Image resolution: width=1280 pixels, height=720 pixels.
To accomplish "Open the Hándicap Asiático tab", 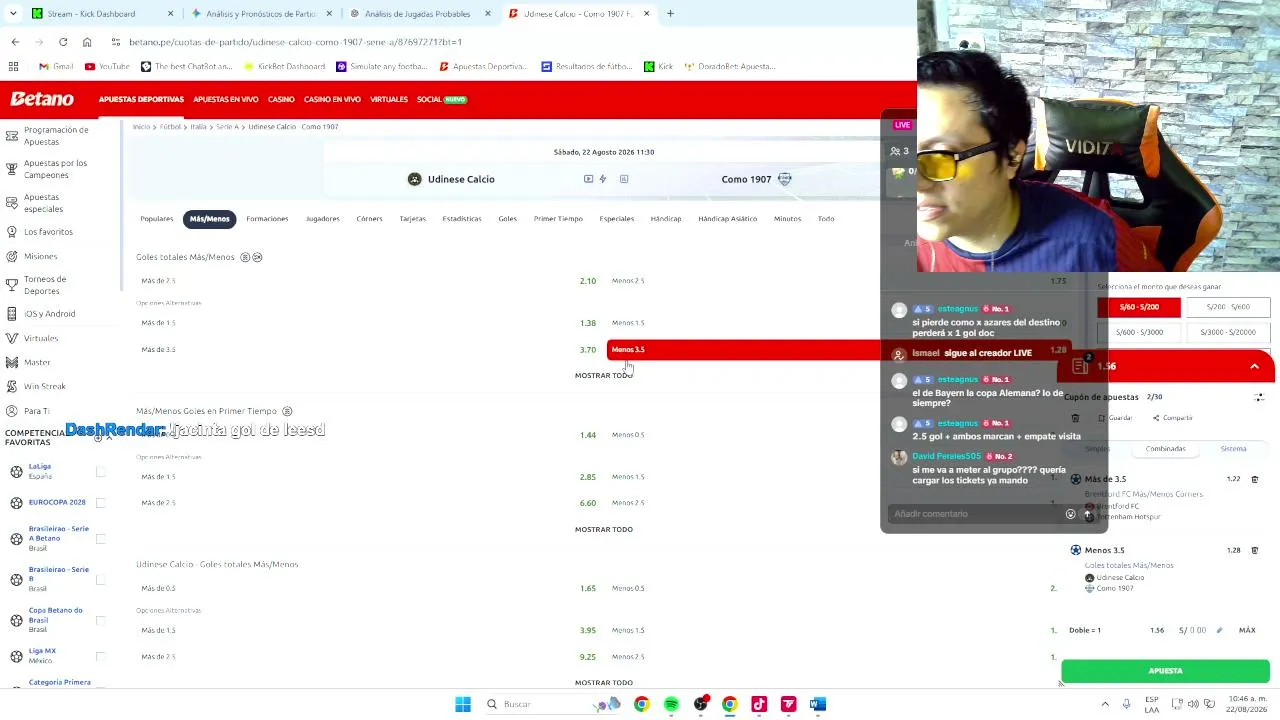I will click(728, 219).
